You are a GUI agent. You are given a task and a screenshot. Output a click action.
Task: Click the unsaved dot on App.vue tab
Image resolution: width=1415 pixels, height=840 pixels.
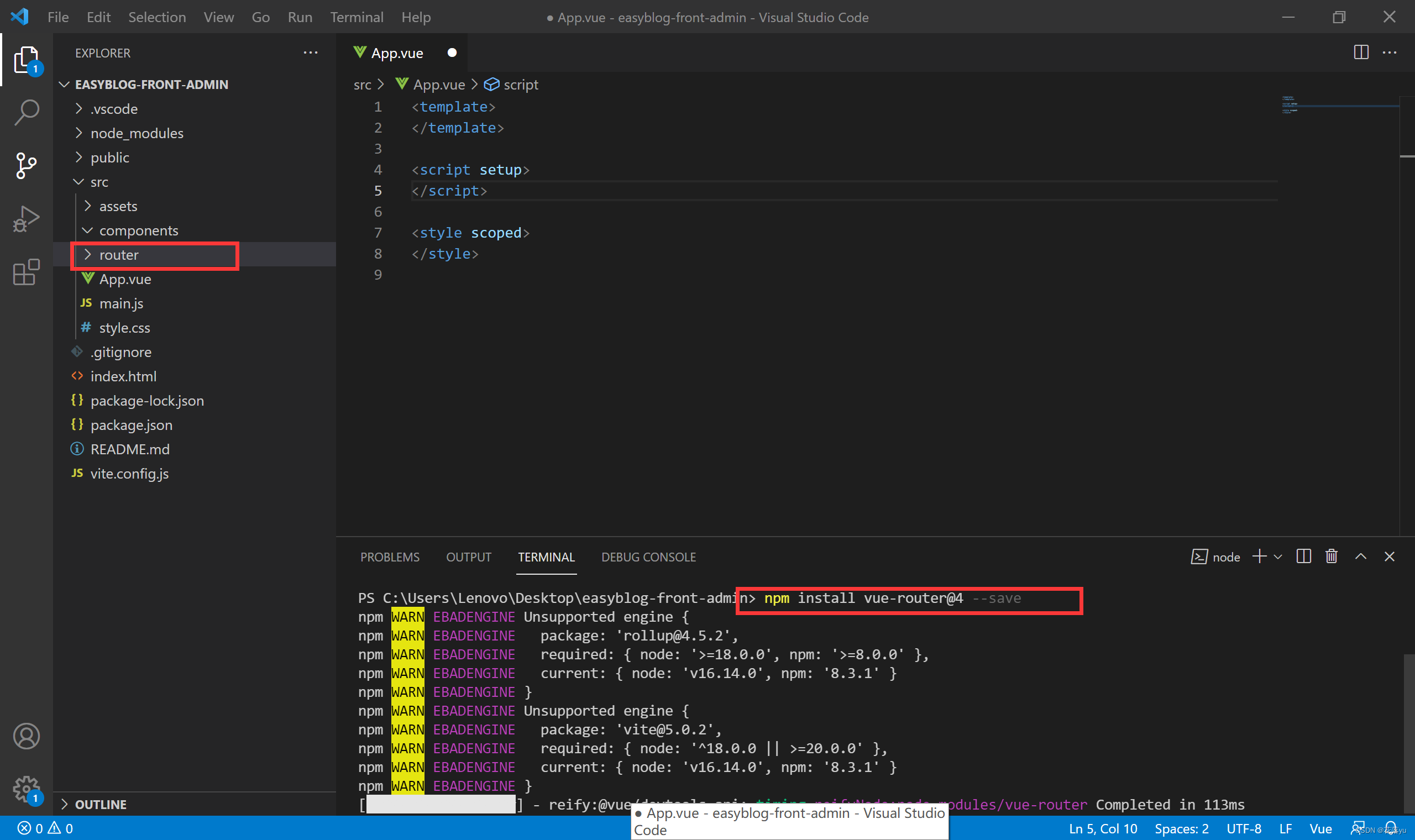[452, 53]
